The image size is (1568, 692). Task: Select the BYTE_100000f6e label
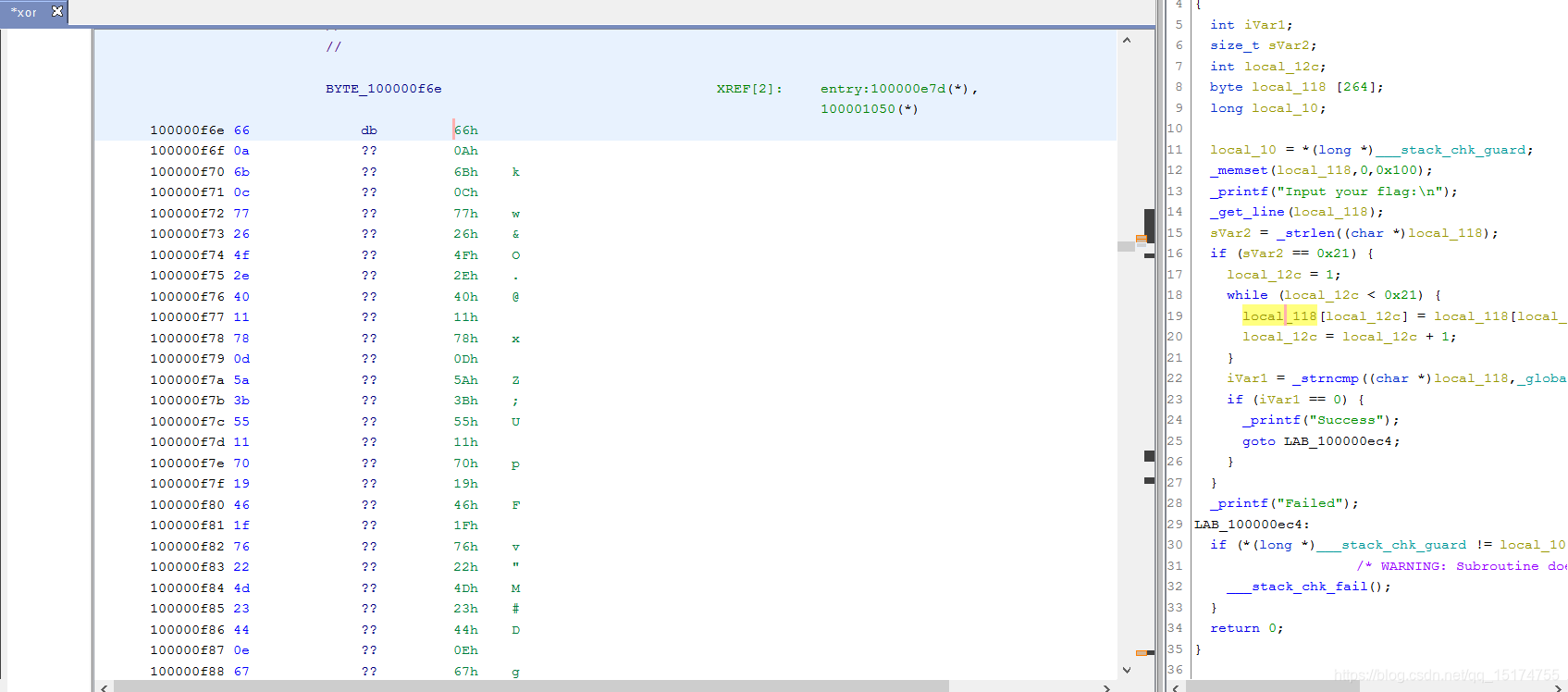click(x=383, y=89)
